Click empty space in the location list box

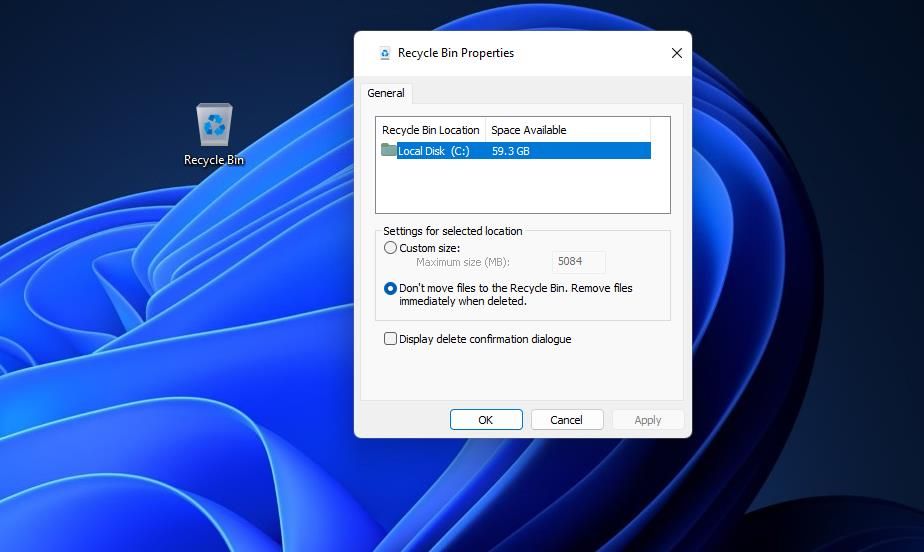point(522,187)
